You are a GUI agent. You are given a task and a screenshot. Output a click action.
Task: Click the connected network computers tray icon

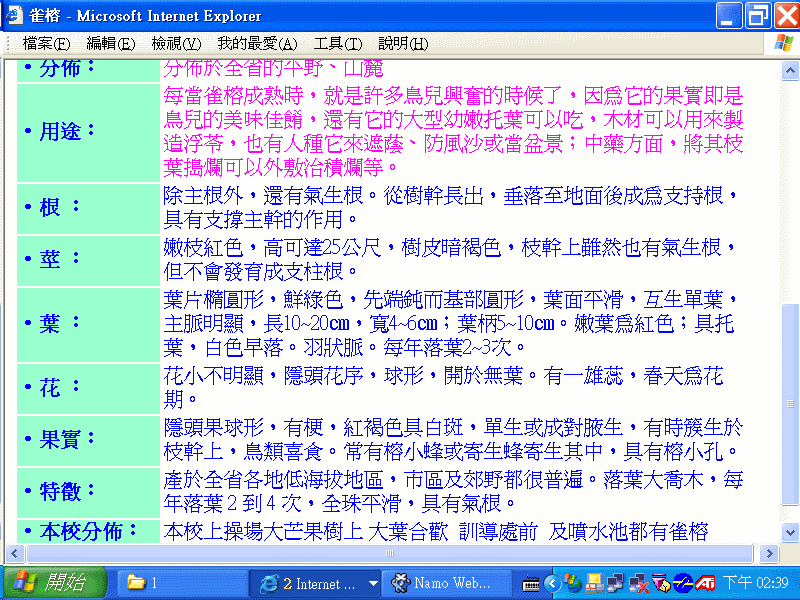(x=616, y=583)
